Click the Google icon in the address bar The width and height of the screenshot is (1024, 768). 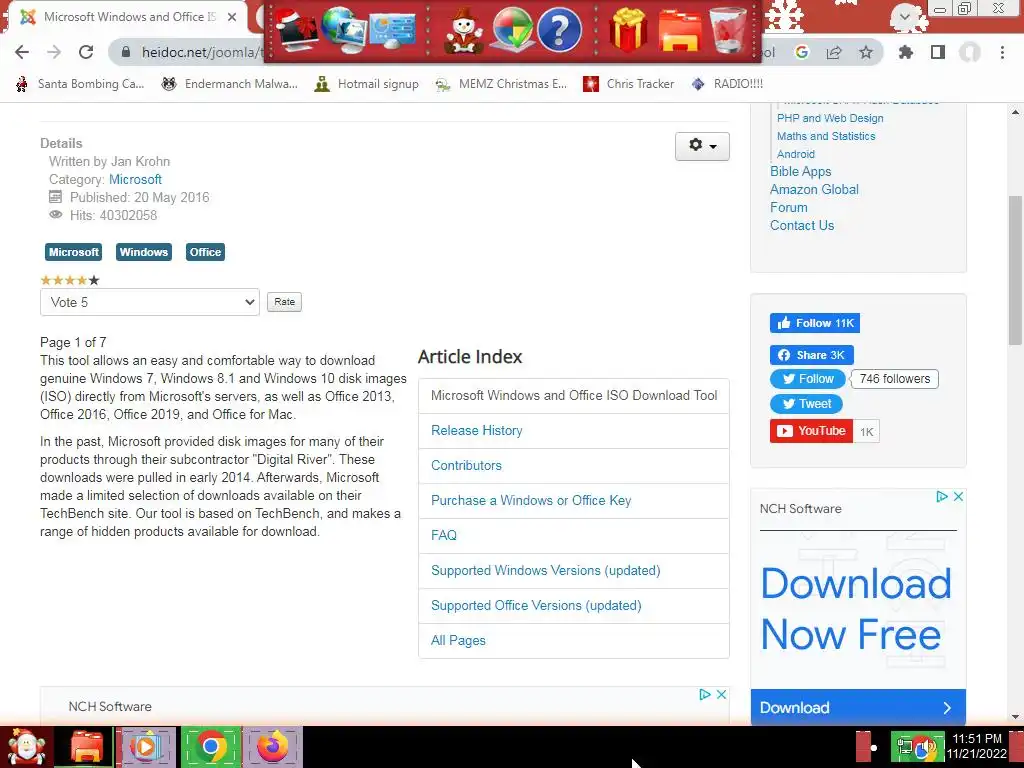point(802,52)
